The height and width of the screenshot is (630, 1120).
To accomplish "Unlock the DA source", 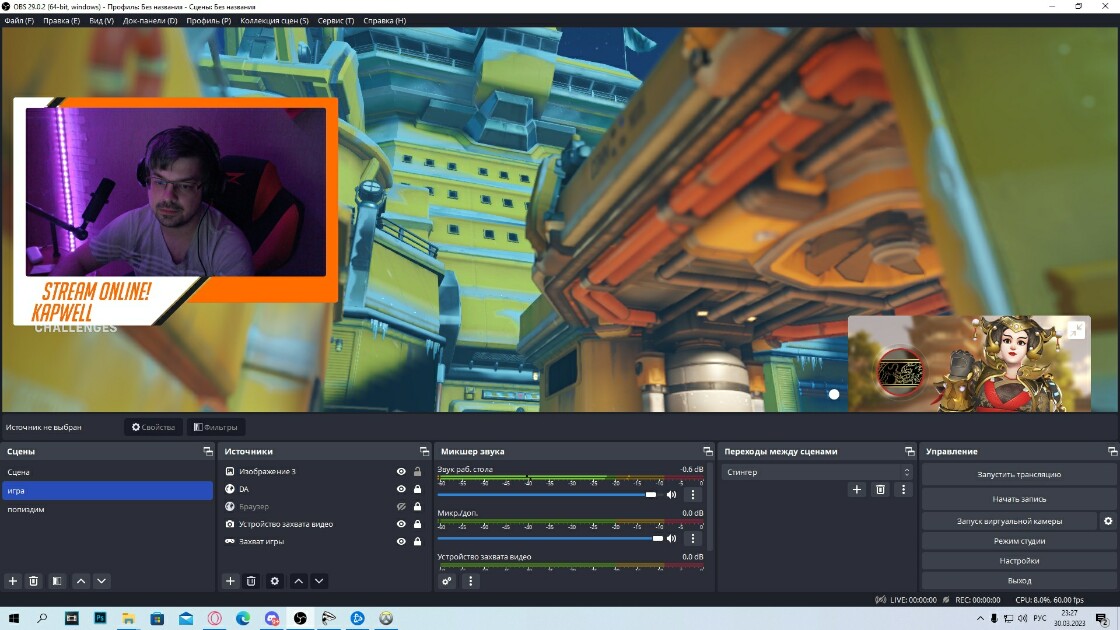I will pos(417,489).
